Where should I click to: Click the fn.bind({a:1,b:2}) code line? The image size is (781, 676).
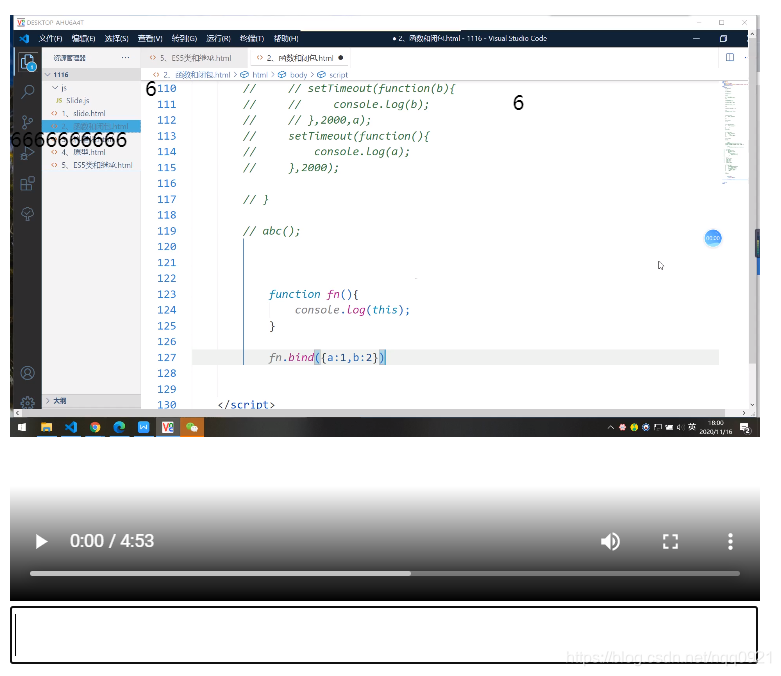tap(327, 358)
